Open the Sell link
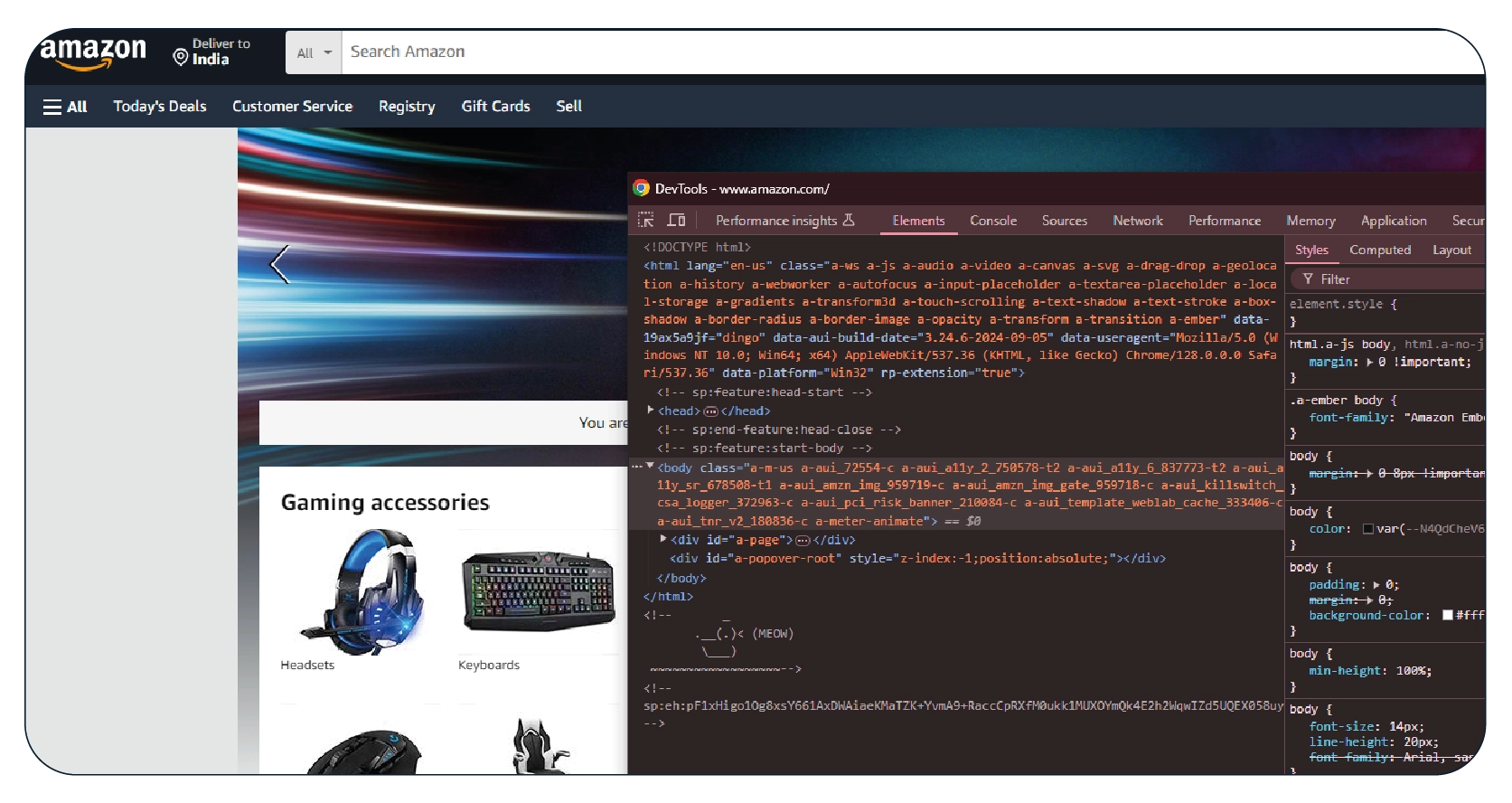The width and height of the screenshot is (1512, 803). click(569, 107)
